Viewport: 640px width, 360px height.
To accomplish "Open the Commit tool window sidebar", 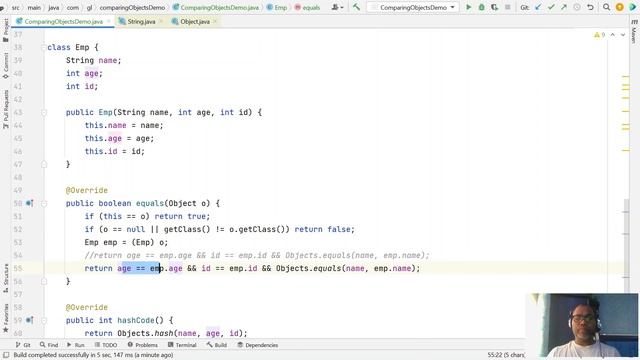I will (x=6, y=65).
